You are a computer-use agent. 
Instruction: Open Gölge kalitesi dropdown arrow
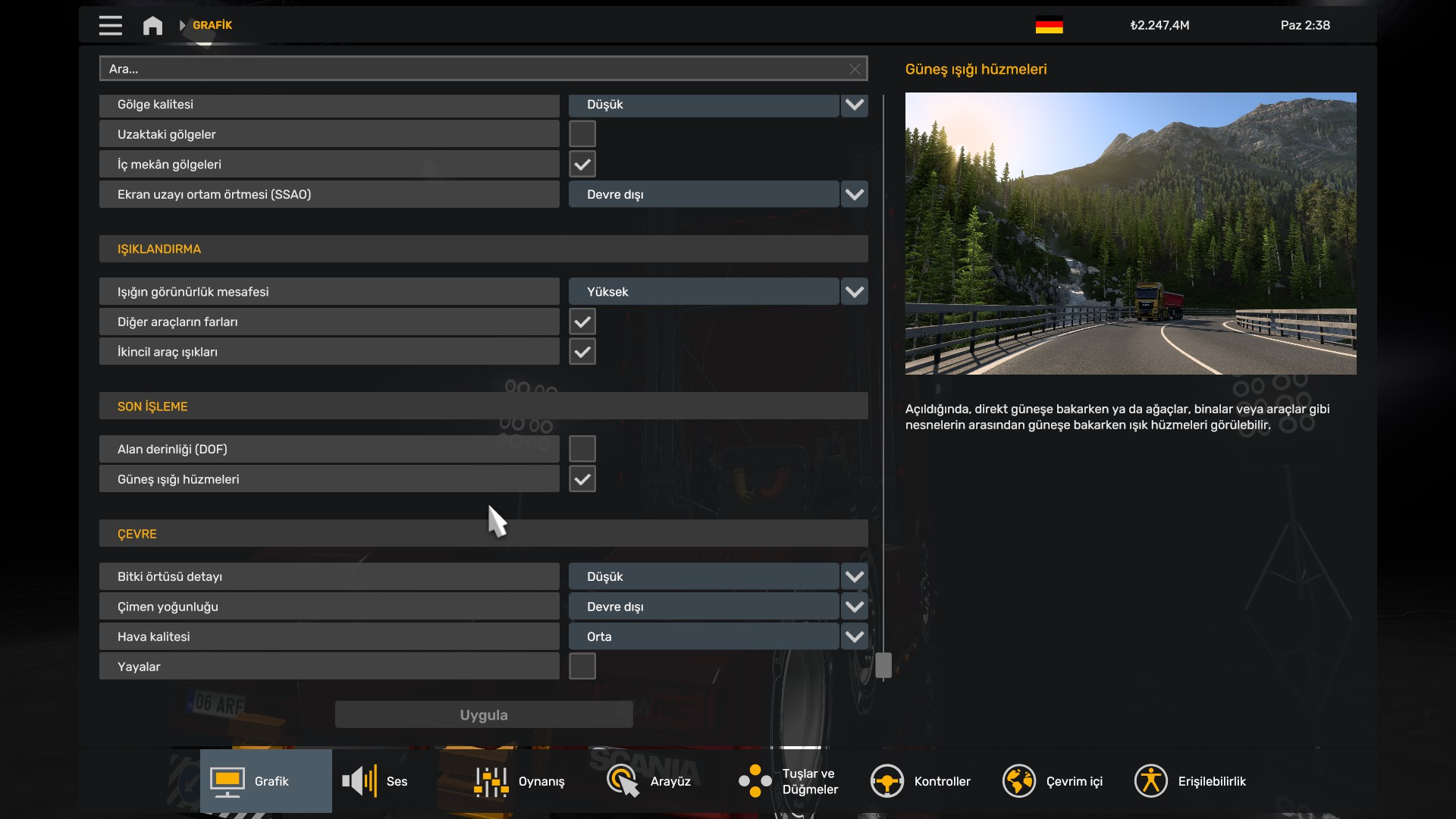click(855, 105)
